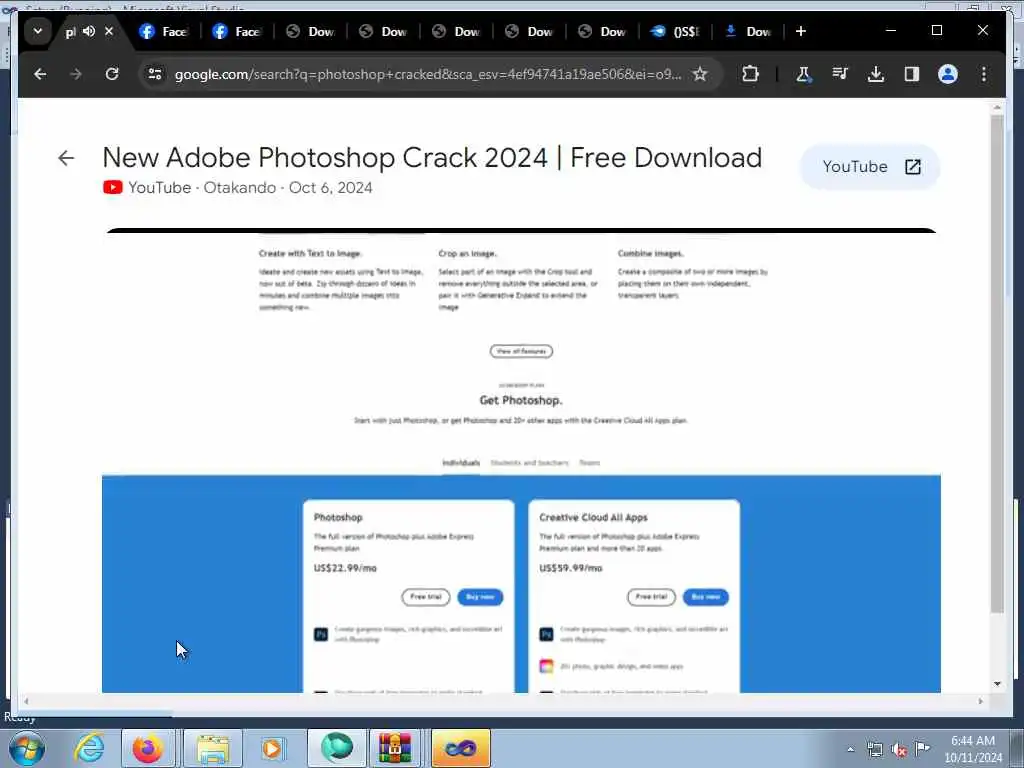The height and width of the screenshot is (768, 1024).
Task: Switch to Visual Studio on taskbar
Action: [x=460, y=748]
